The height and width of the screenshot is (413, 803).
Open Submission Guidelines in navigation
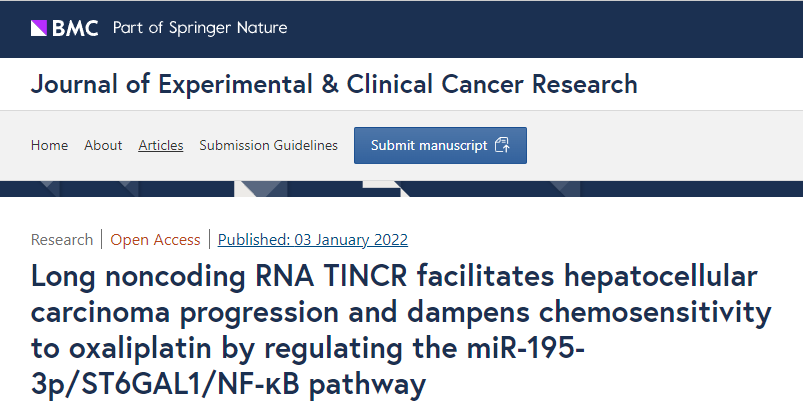click(x=268, y=145)
